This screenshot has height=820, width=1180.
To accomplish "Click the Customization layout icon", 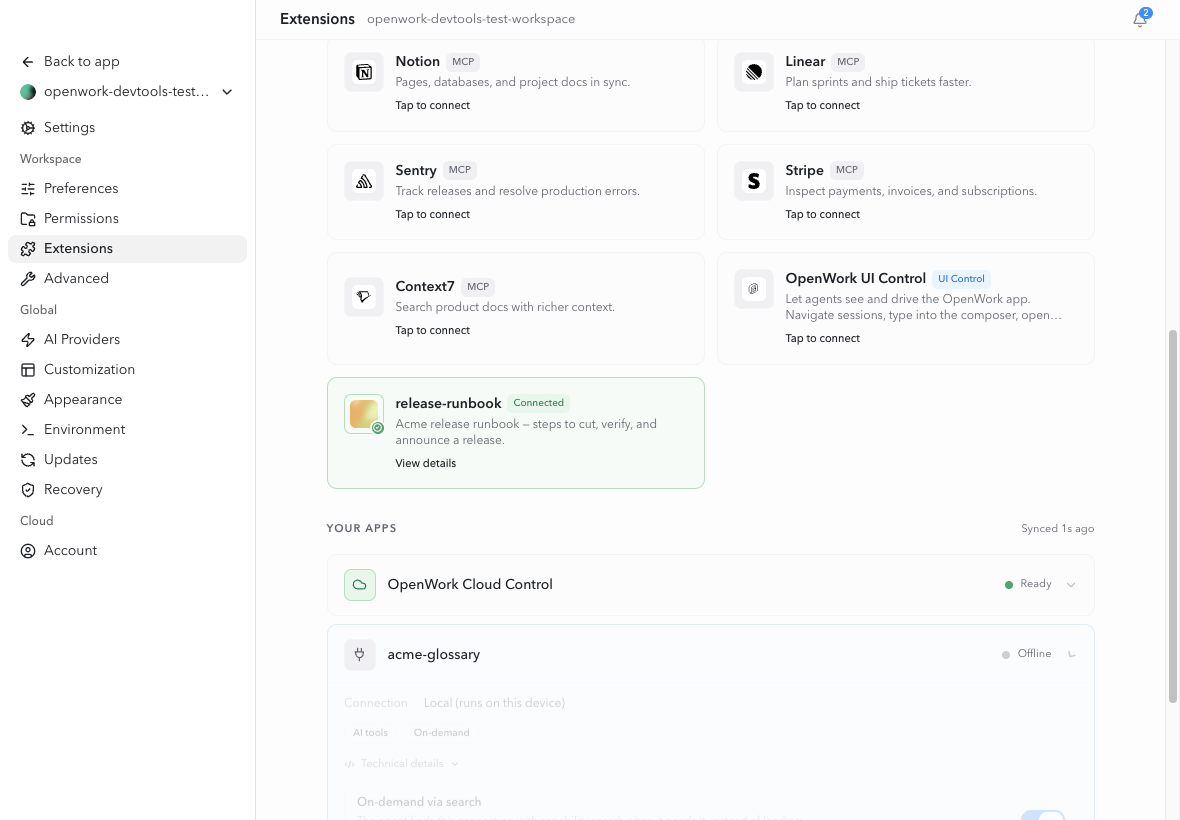I will (x=28, y=370).
